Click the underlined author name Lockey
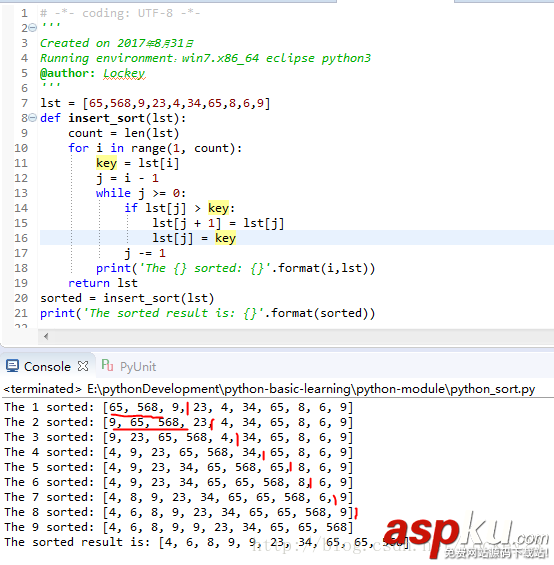This screenshot has width=554, height=565. pyautogui.click(x=124, y=74)
